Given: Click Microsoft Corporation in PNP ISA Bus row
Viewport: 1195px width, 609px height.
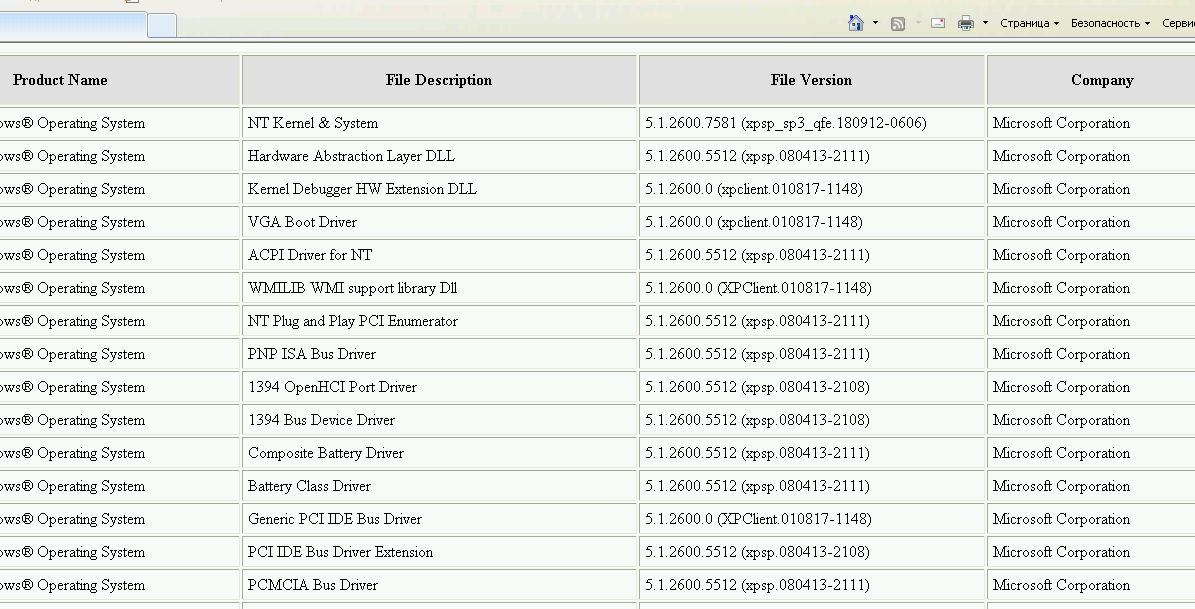Looking at the screenshot, I should pos(1091,354).
